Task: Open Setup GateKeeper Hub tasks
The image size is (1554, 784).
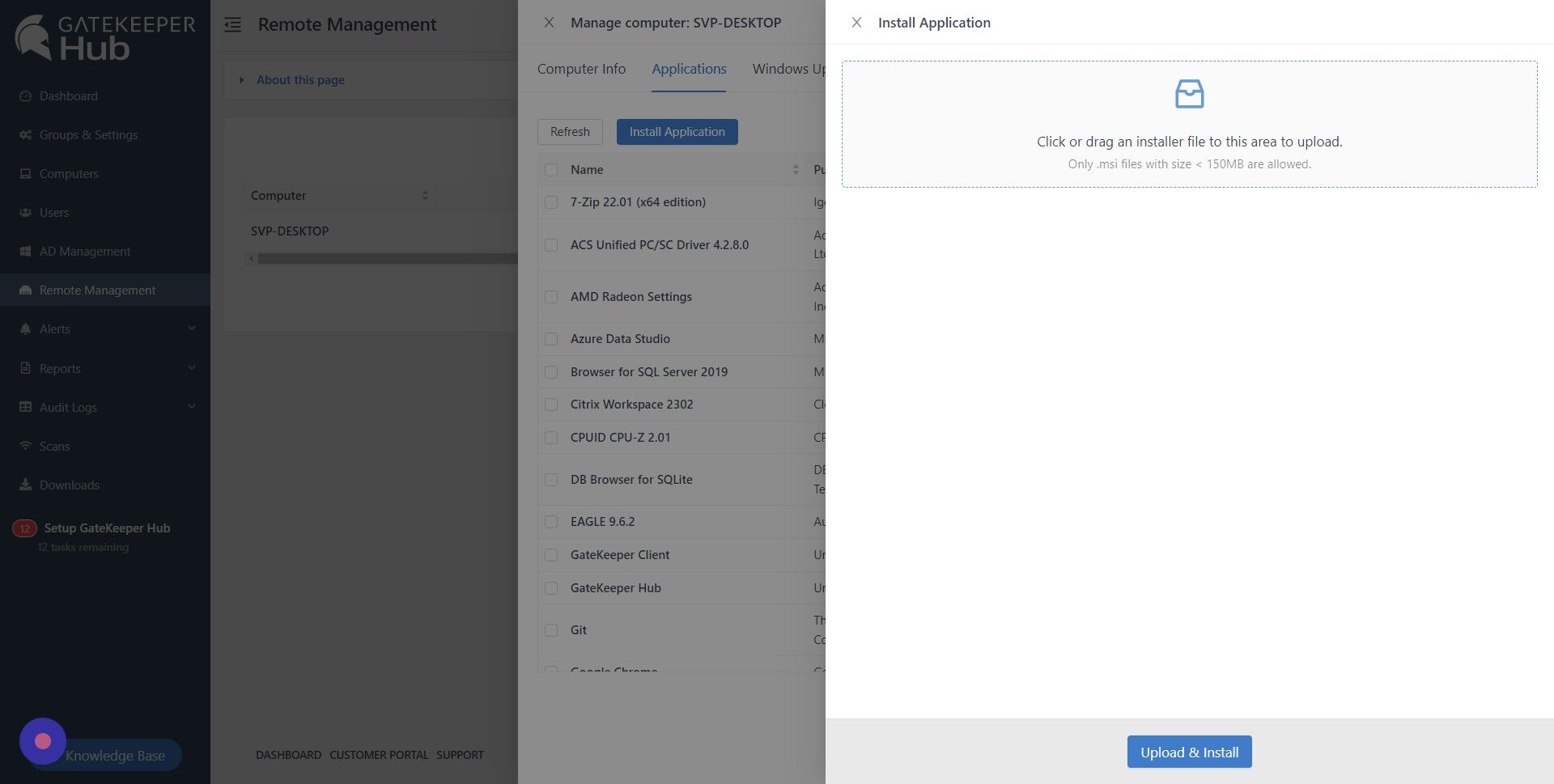Action: pyautogui.click(x=107, y=528)
